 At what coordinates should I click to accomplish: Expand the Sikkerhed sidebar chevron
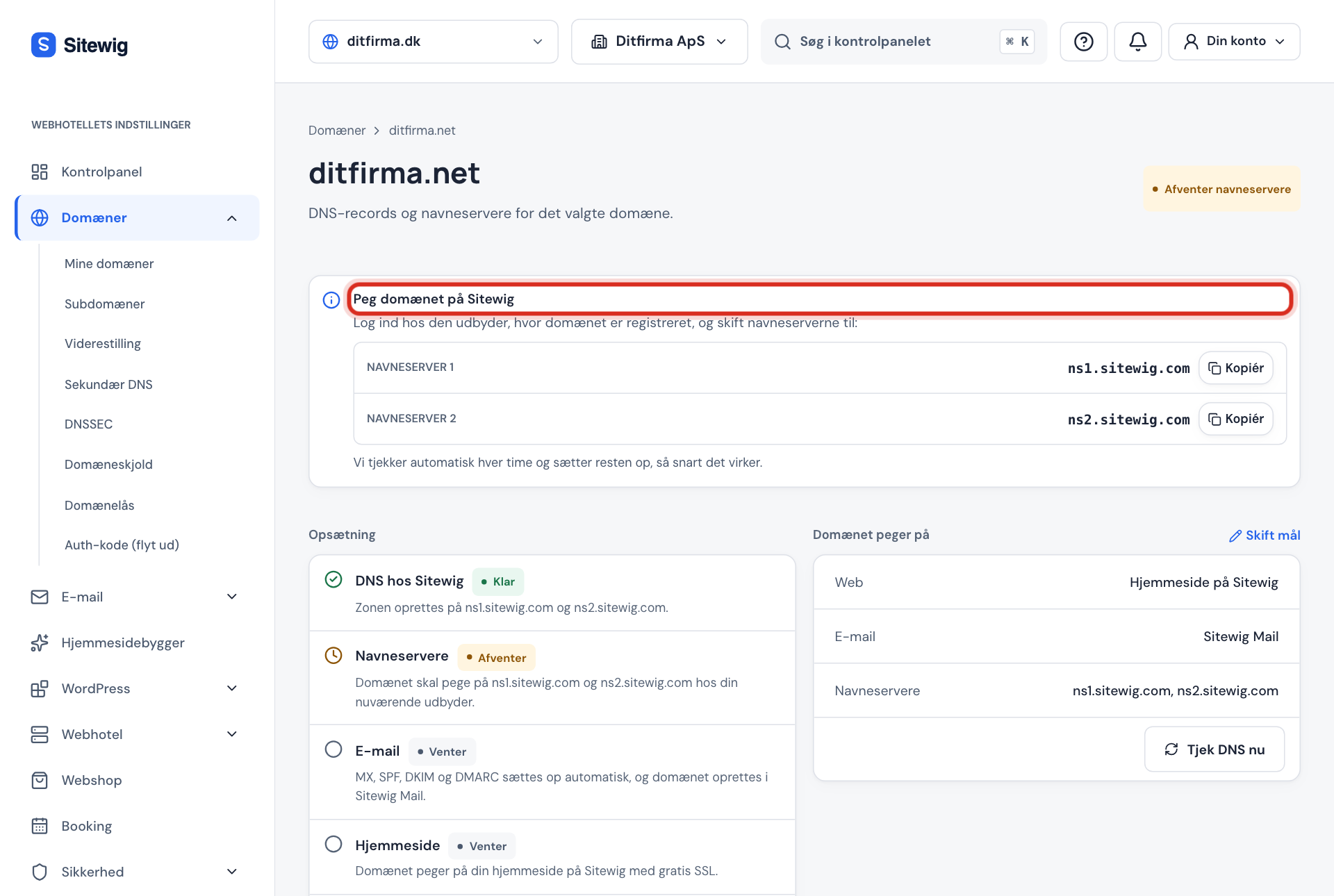click(x=232, y=872)
